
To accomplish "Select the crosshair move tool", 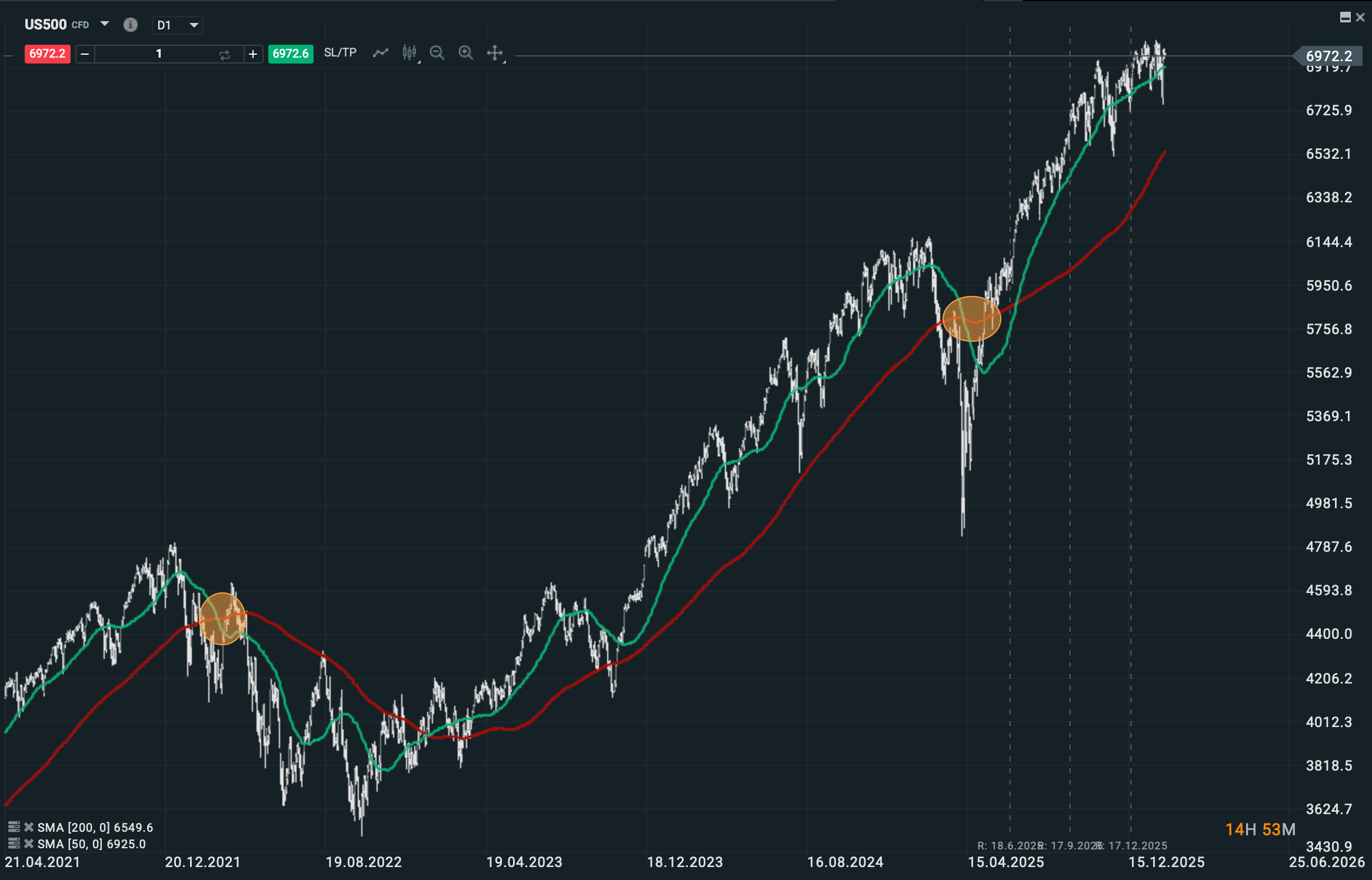I will pyautogui.click(x=495, y=54).
